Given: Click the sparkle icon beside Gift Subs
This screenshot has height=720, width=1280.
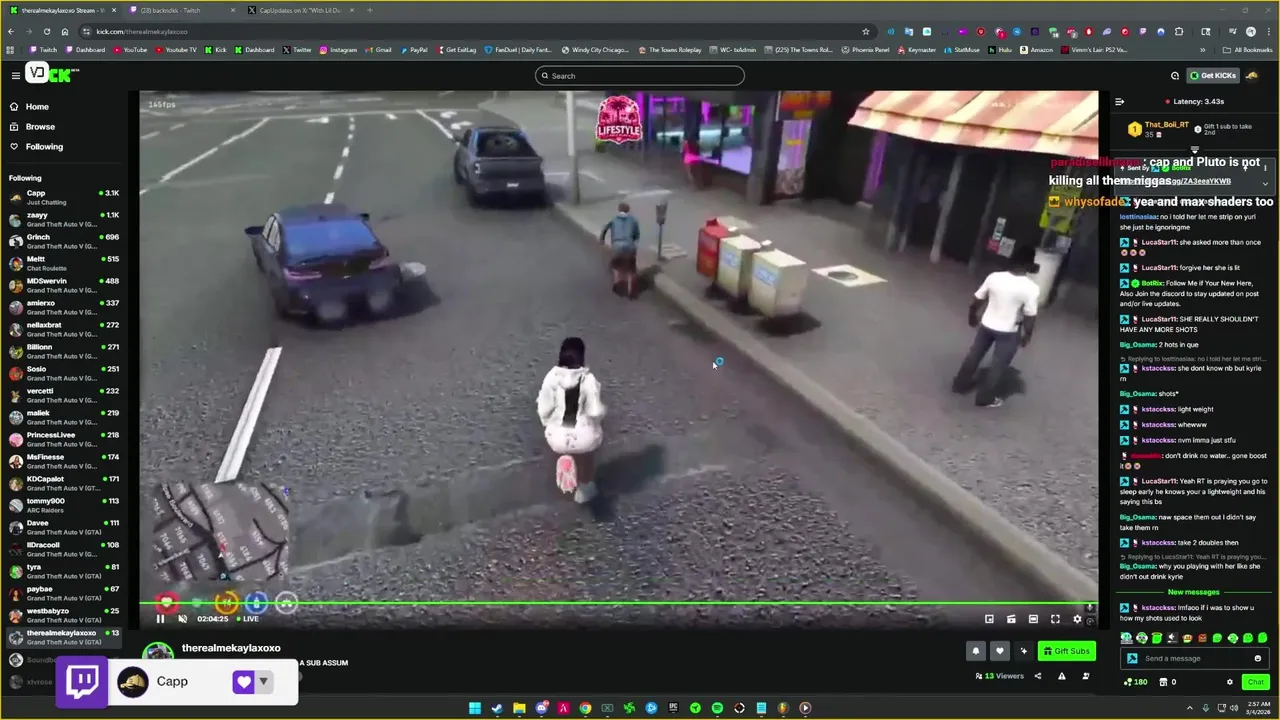Looking at the screenshot, I should 1023,651.
